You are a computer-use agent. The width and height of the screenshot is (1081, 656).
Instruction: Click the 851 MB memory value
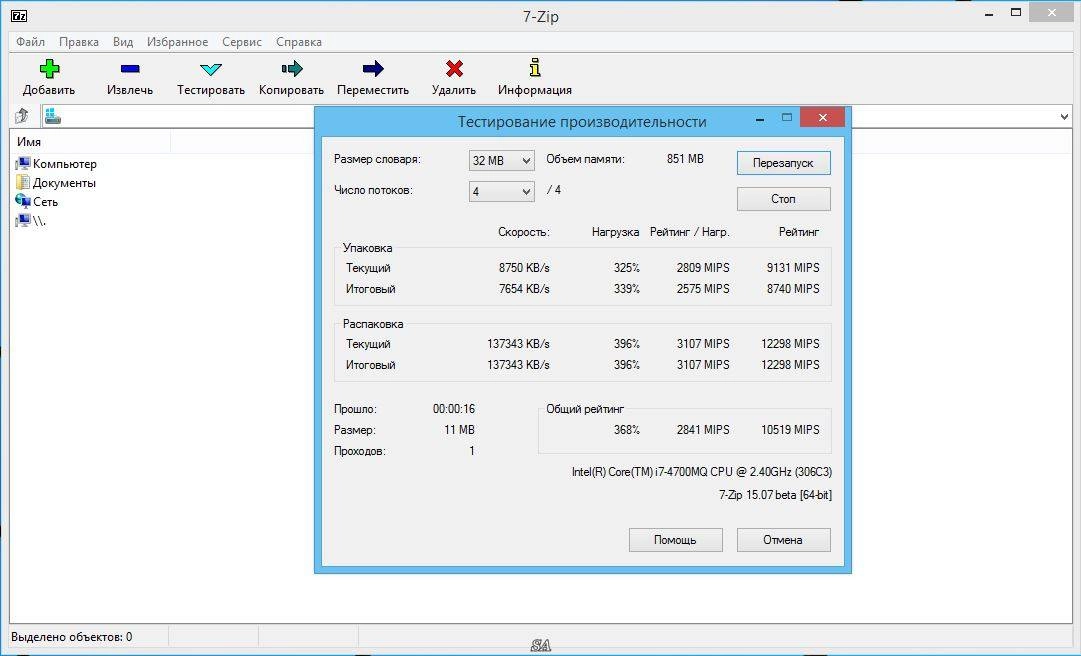click(685, 159)
